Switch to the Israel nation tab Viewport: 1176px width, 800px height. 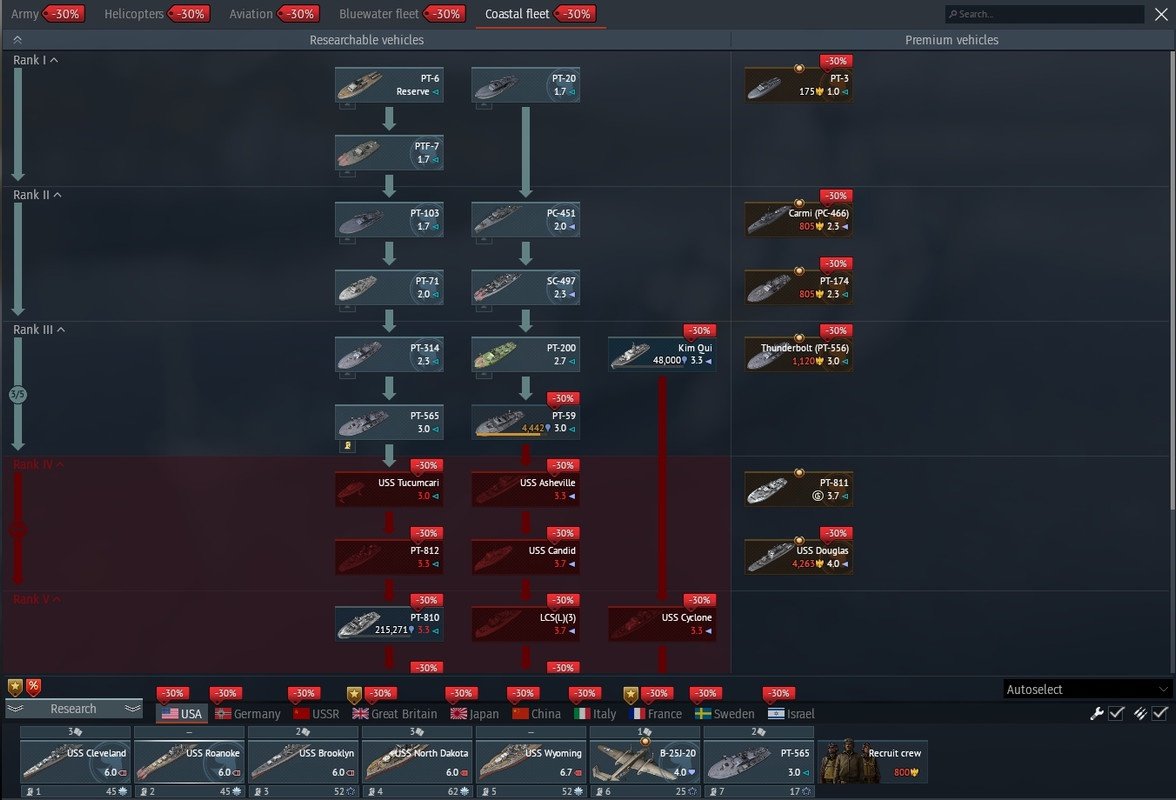tap(791, 714)
